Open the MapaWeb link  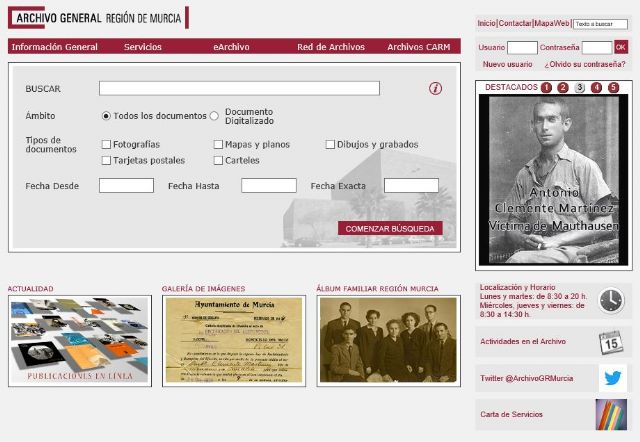[x=552, y=23]
